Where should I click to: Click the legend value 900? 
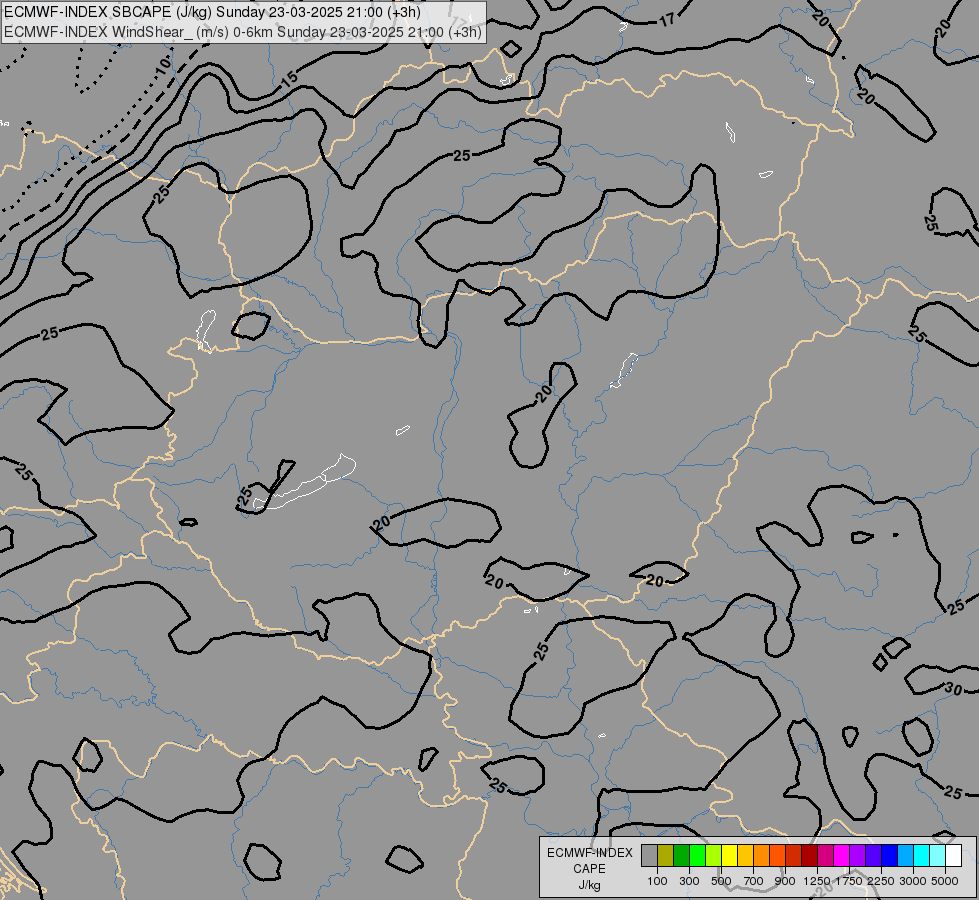(785, 881)
